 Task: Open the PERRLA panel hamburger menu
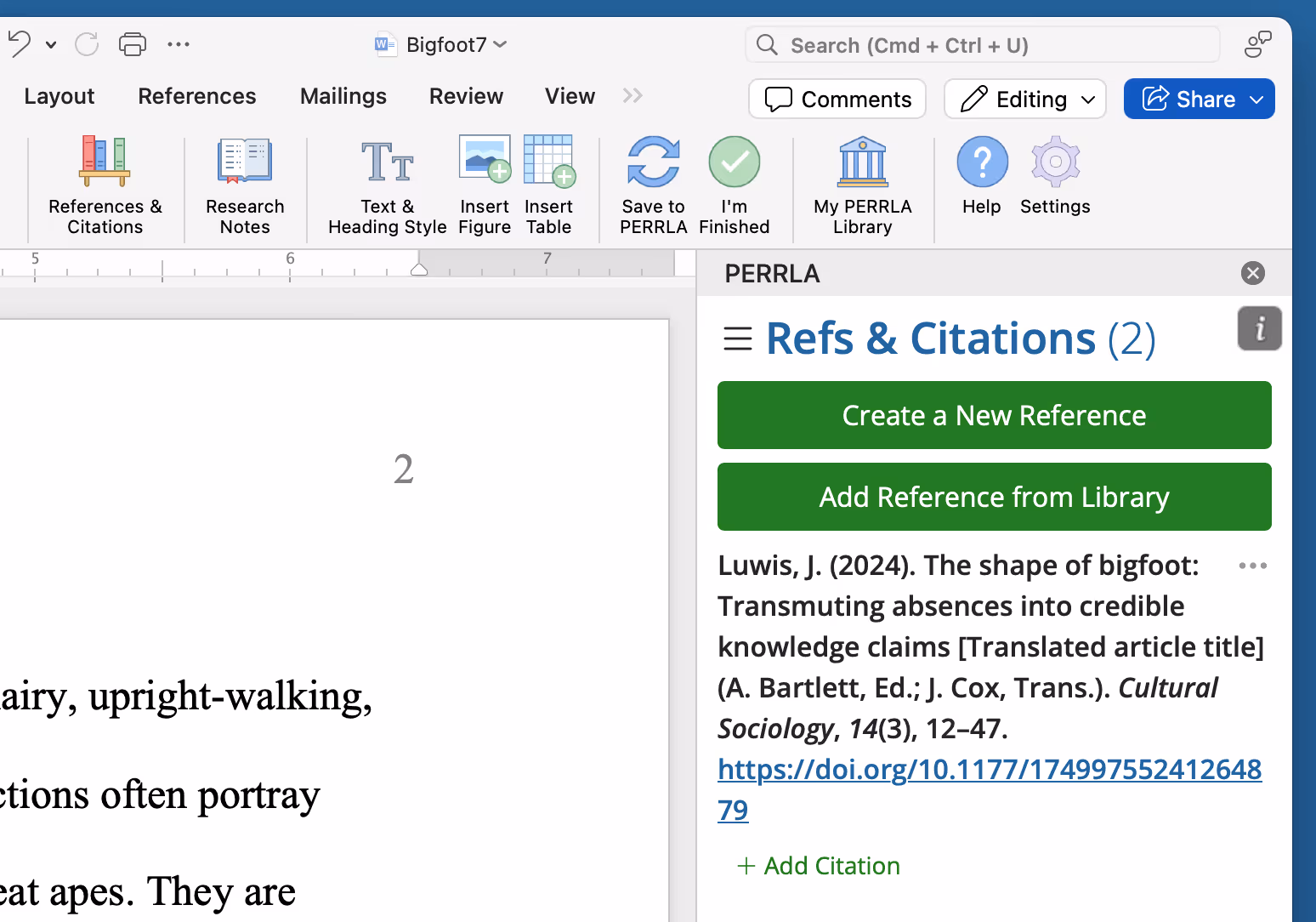point(738,339)
